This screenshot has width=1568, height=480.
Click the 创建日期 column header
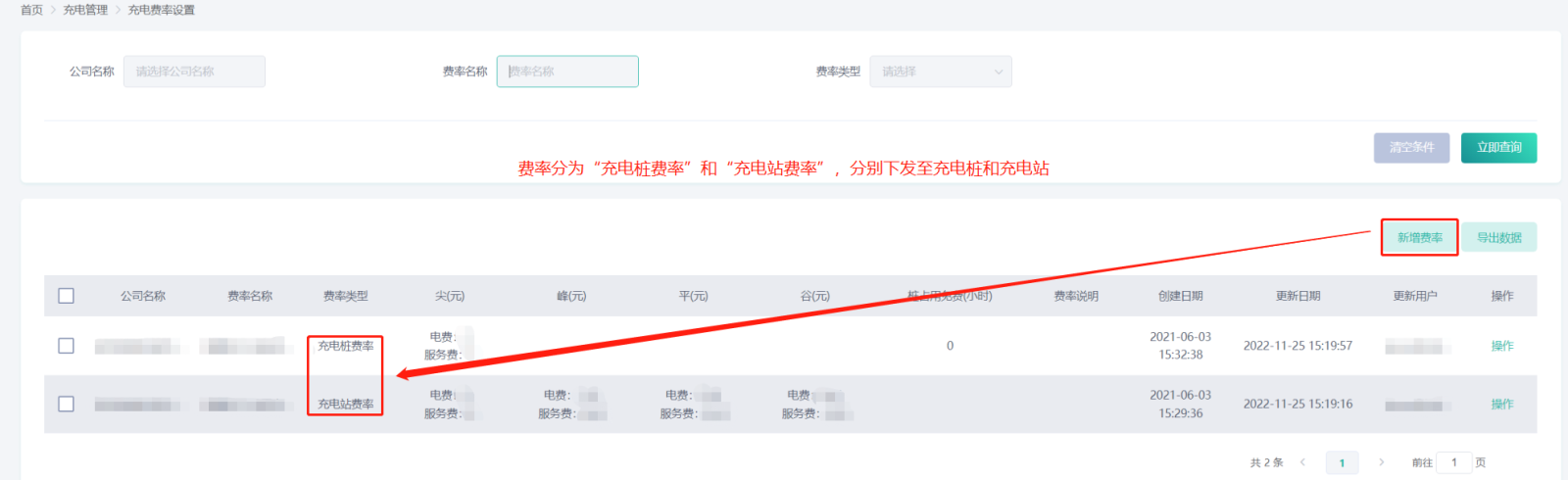coord(1180,296)
